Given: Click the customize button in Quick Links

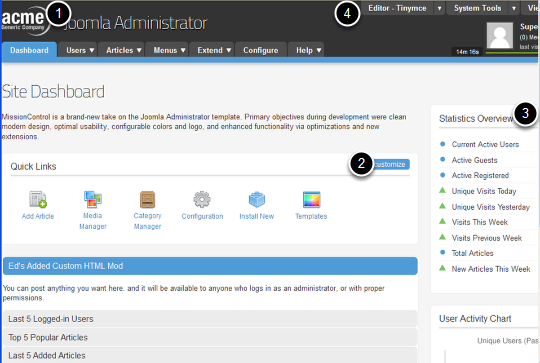Looking at the screenshot, I should (390, 164).
